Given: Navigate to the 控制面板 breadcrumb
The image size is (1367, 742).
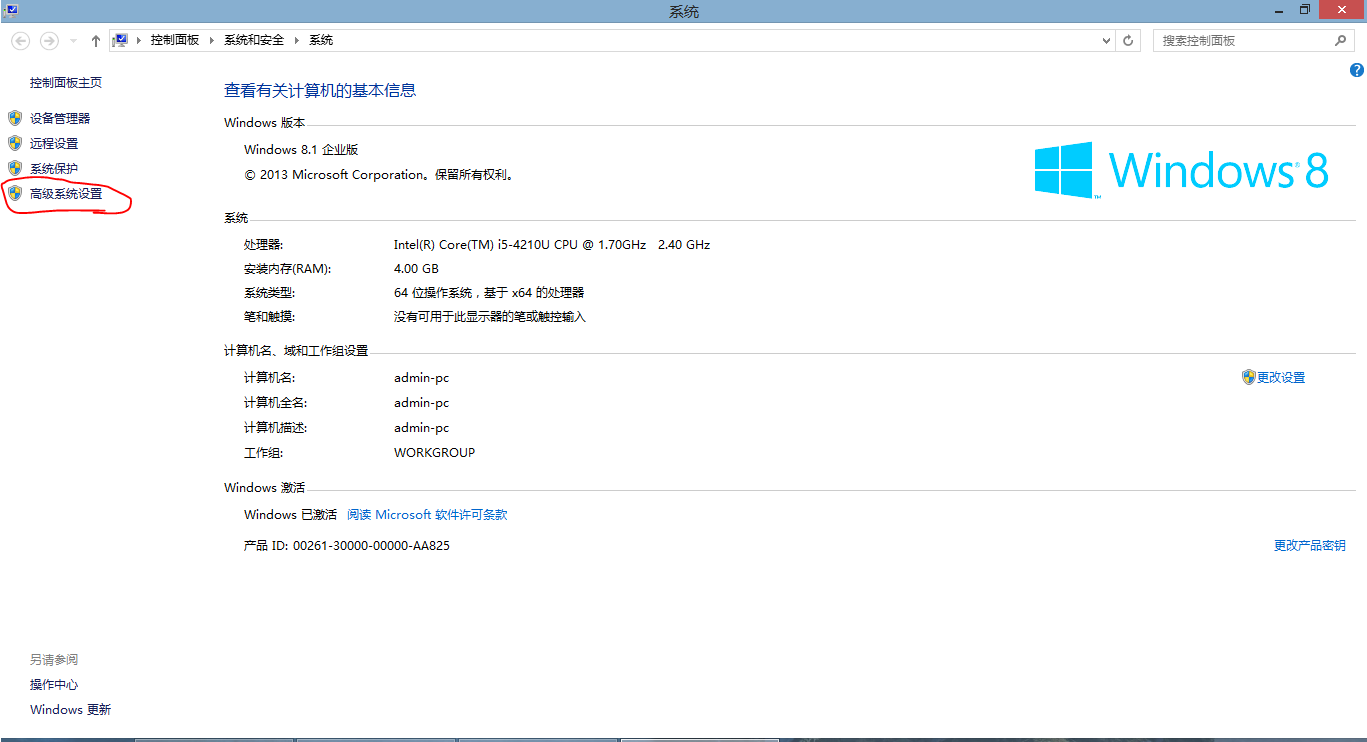Looking at the screenshot, I should (x=175, y=40).
